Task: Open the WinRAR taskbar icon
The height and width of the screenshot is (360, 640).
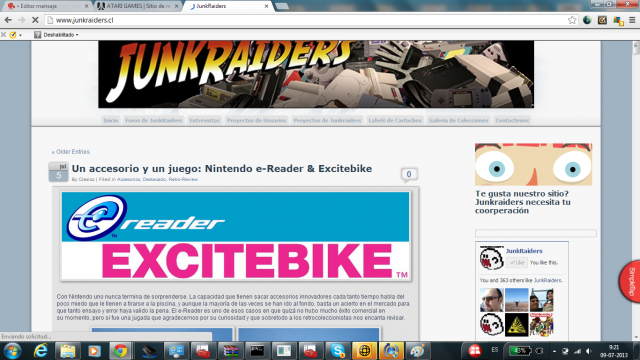Action: coord(231,351)
